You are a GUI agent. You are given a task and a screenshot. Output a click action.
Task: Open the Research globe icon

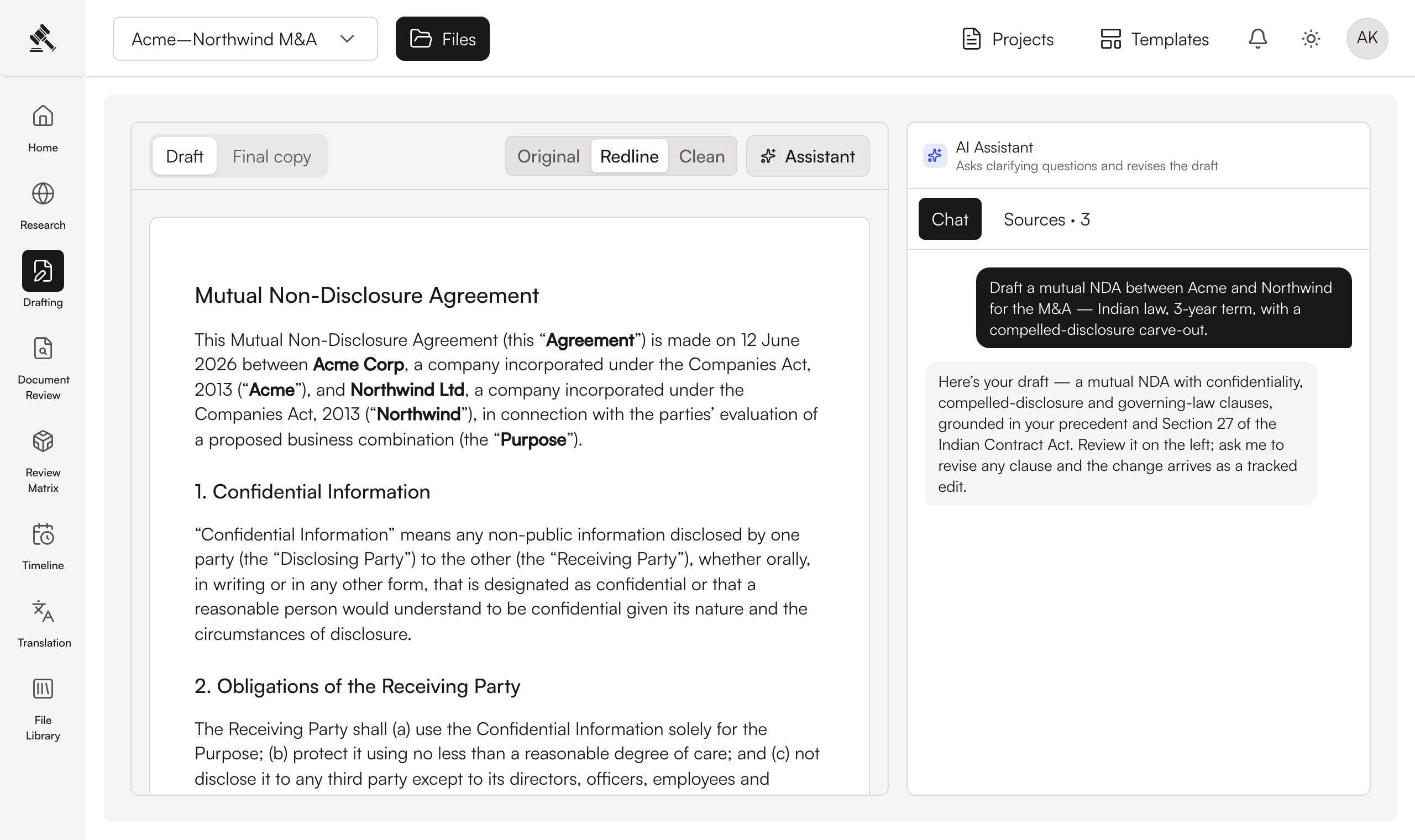[43, 193]
